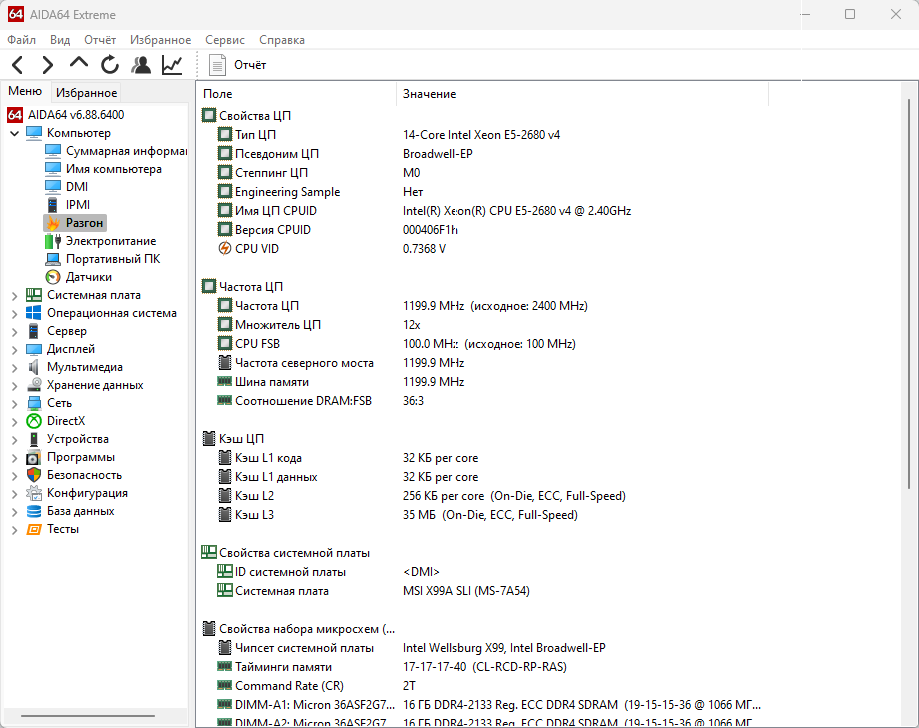Screen dimensions: 919x728
Task: Expand the Системная плата tree node
Action: click(x=14, y=295)
